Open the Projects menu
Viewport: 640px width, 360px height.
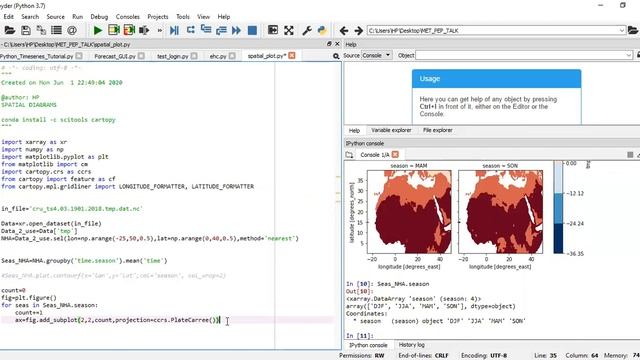pos(158,17)
